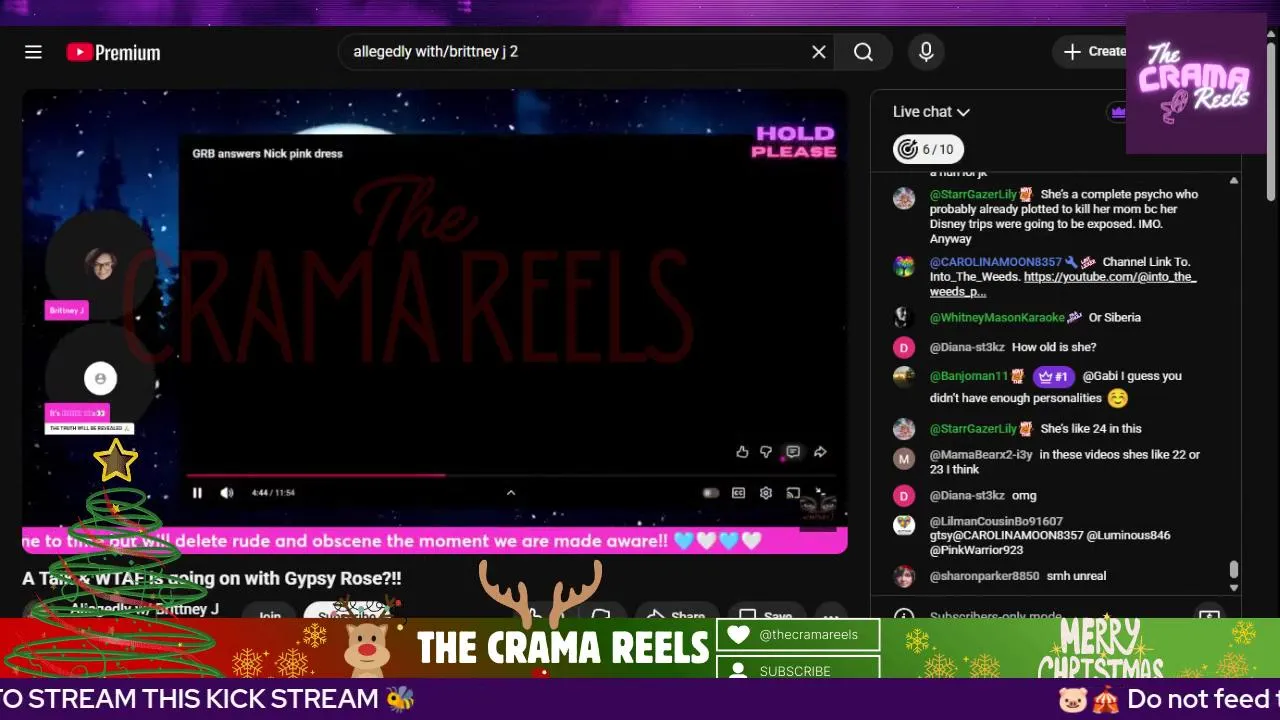The height and width of the screenshot is (720, 1280).
Task: Click the #1 crown badge in chat
Action: [x=1053, y=377]
